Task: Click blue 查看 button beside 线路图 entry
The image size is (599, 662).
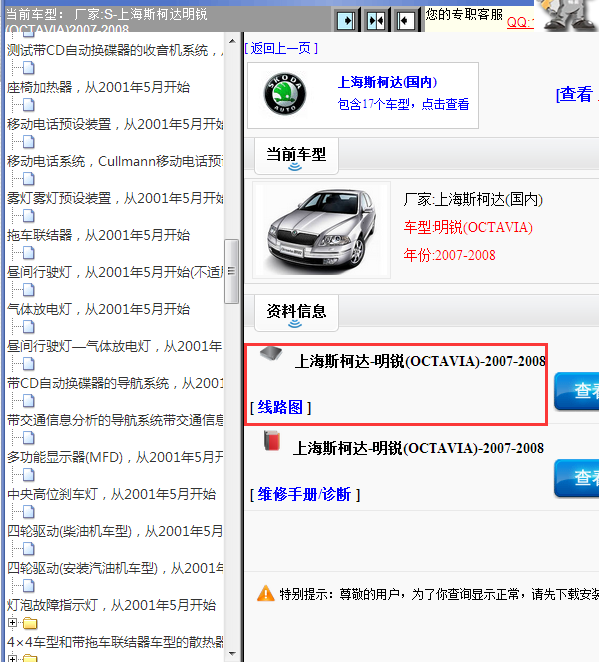Action: 577,391
